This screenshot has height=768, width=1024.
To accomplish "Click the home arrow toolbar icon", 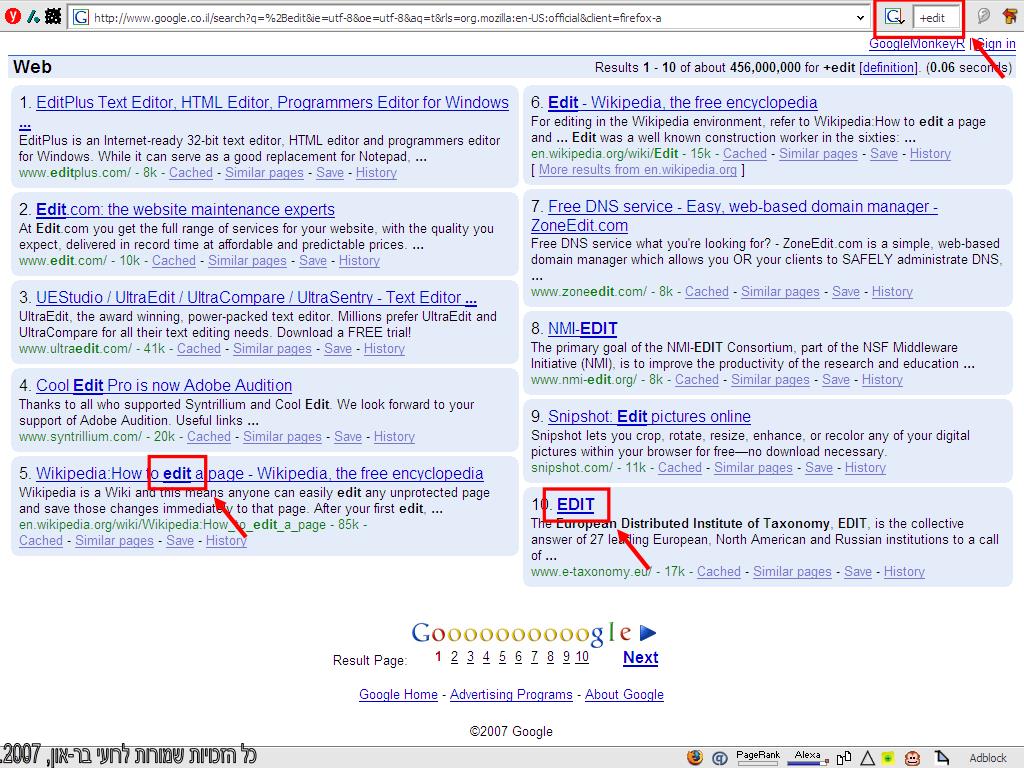I will [1010, 16].
